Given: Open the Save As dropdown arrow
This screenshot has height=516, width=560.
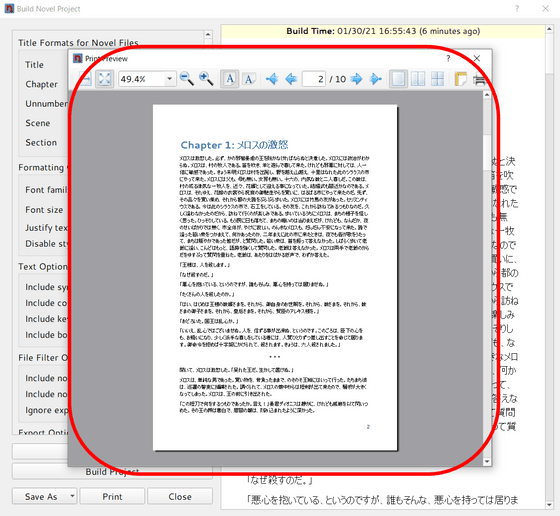Looking at the screenshot, I should coord(72,496).
